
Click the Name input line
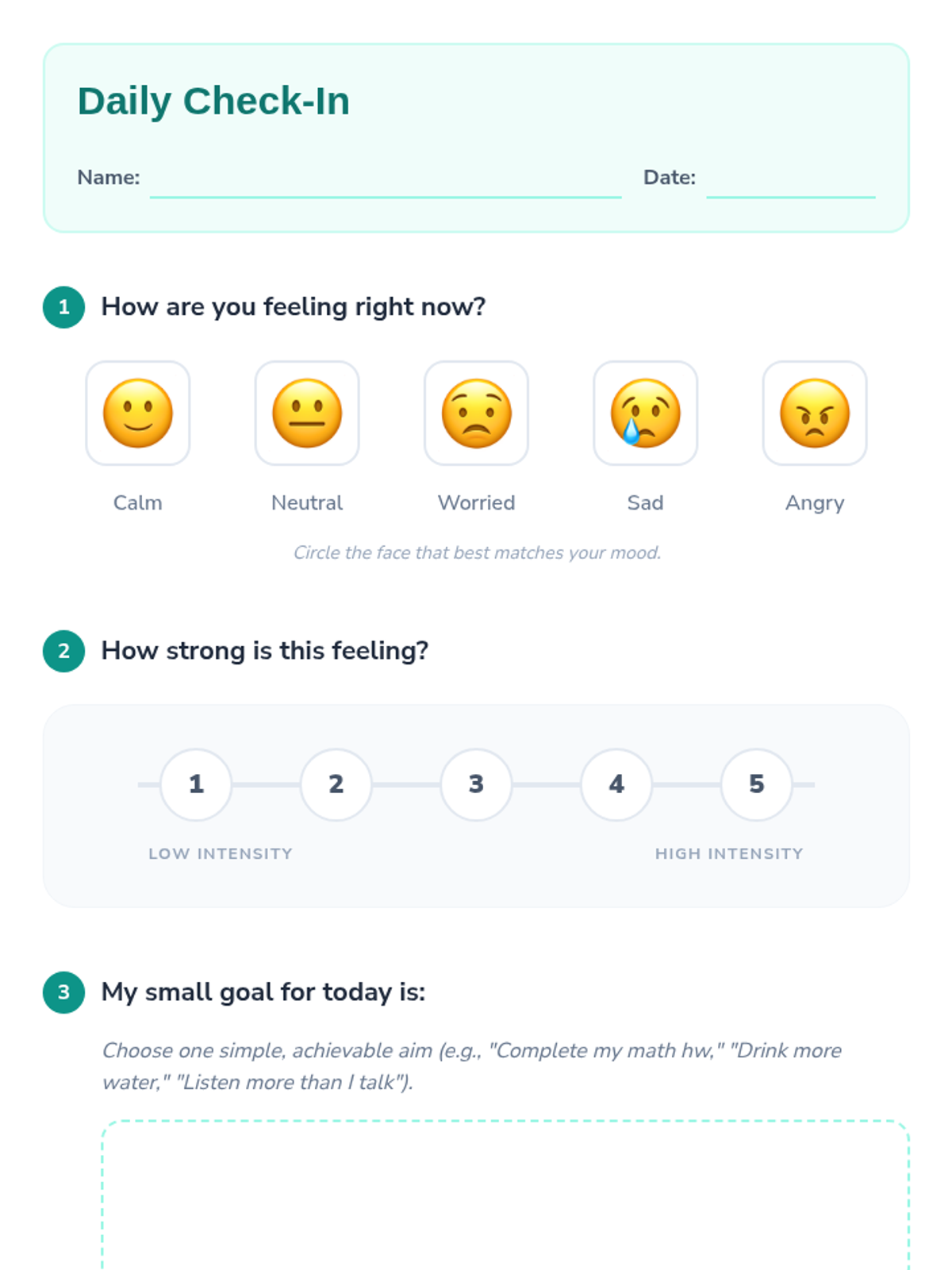[x=386, y=183]
